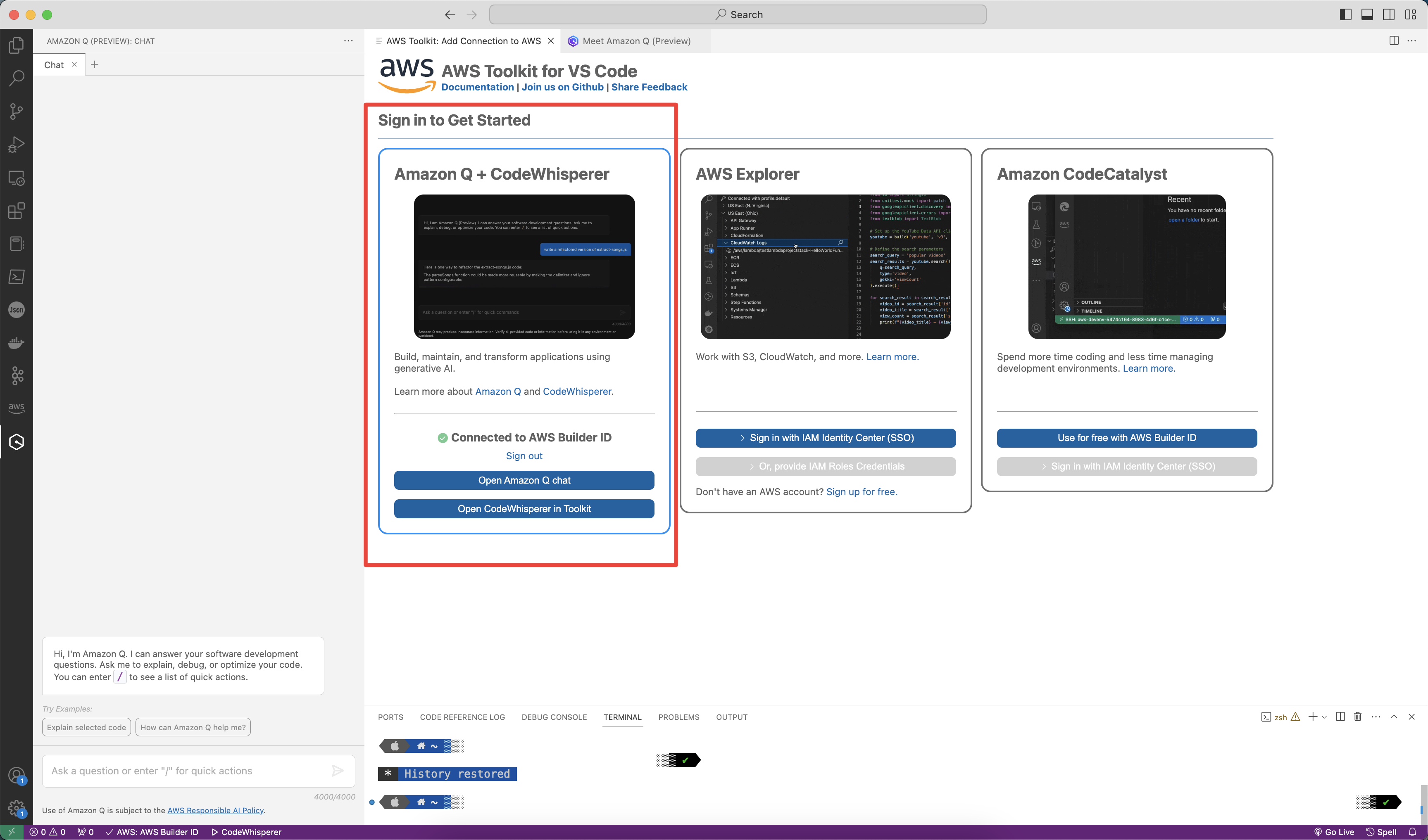Click the top Search command bar
Viewport: 1428px width, 840px height.
point(737,15)
